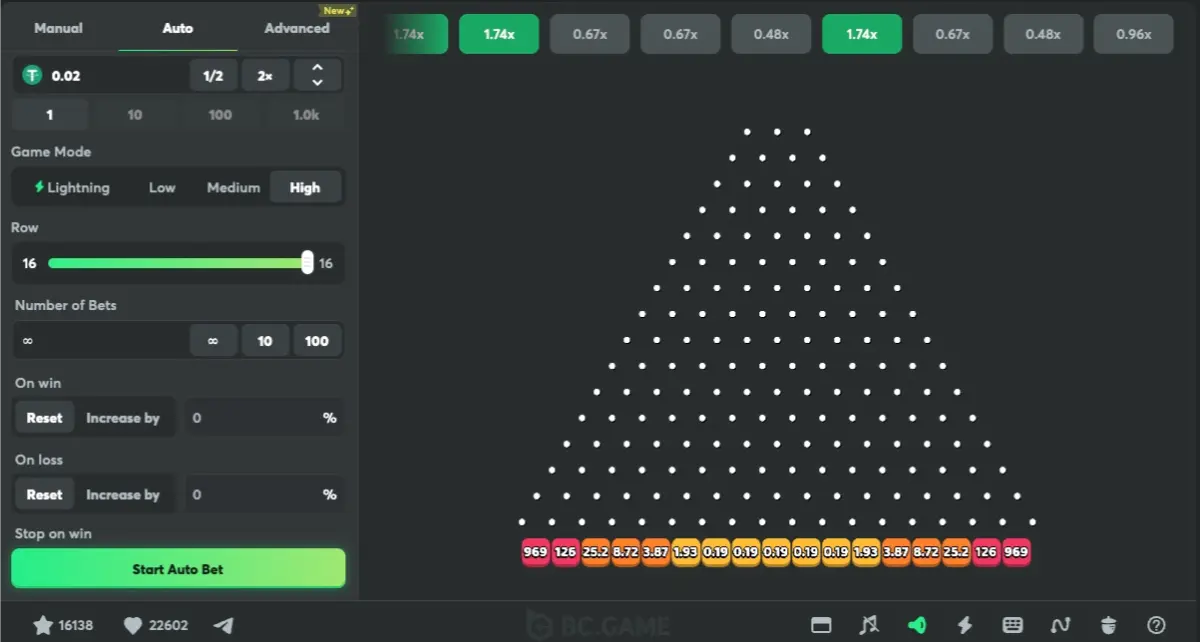Choose Increase by under On loss
The image size is (1200, 642).
click(123, 494)
